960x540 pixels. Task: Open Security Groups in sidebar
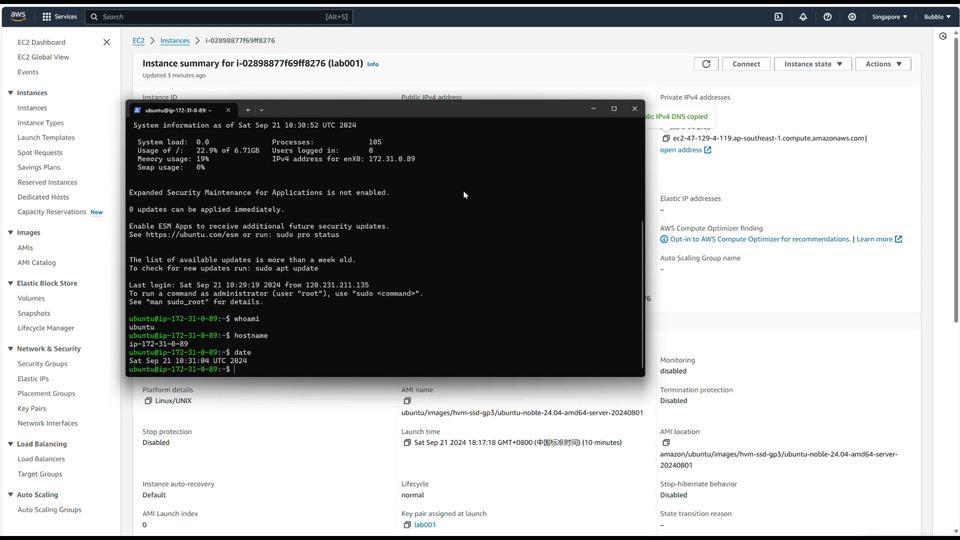(42, 364)
